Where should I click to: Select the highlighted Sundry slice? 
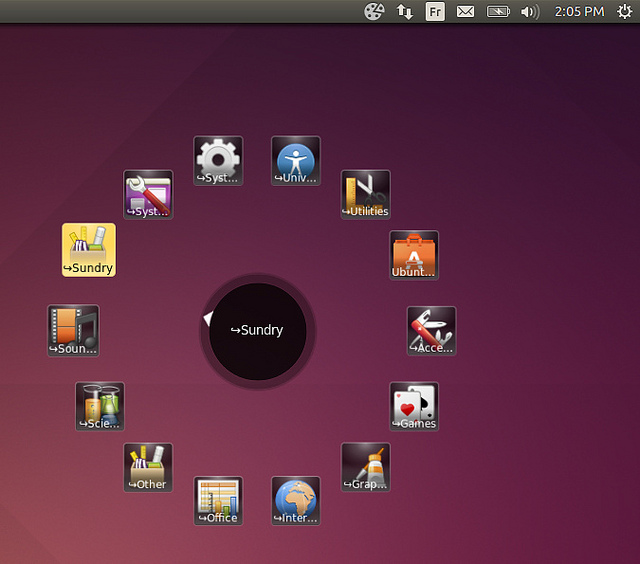(x=89, y=250)
